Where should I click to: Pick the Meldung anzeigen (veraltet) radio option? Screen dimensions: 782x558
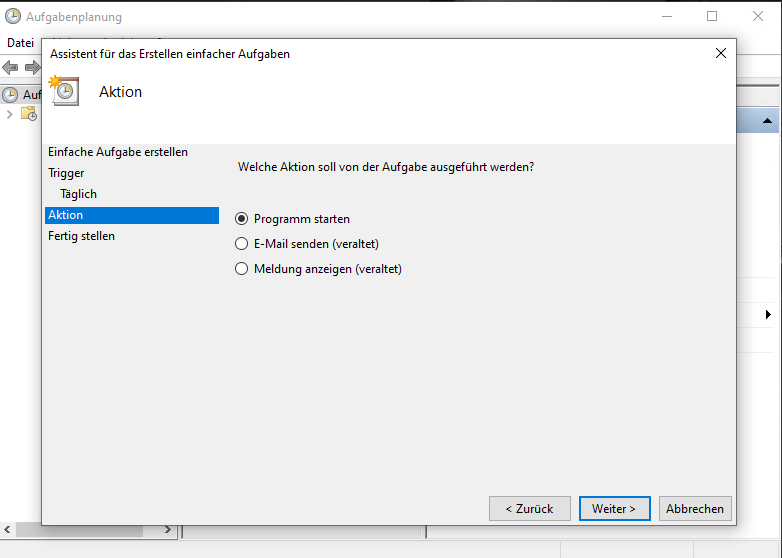click(241, 269)
